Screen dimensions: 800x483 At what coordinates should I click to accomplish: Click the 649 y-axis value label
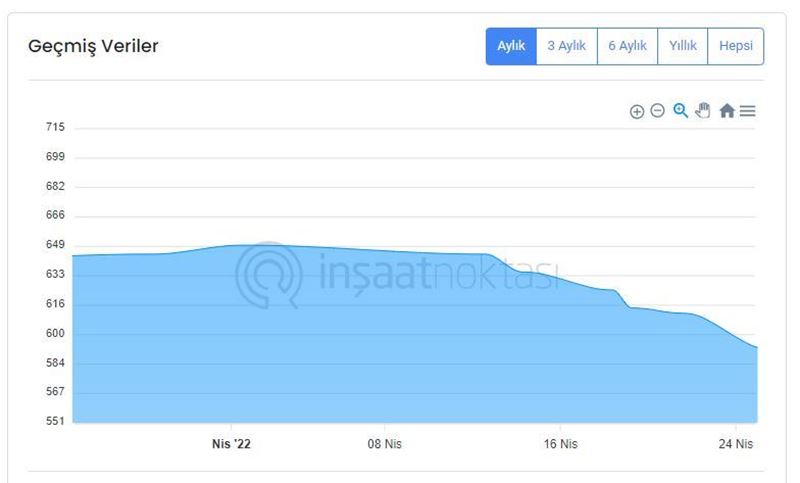click(x=55, y=245)
